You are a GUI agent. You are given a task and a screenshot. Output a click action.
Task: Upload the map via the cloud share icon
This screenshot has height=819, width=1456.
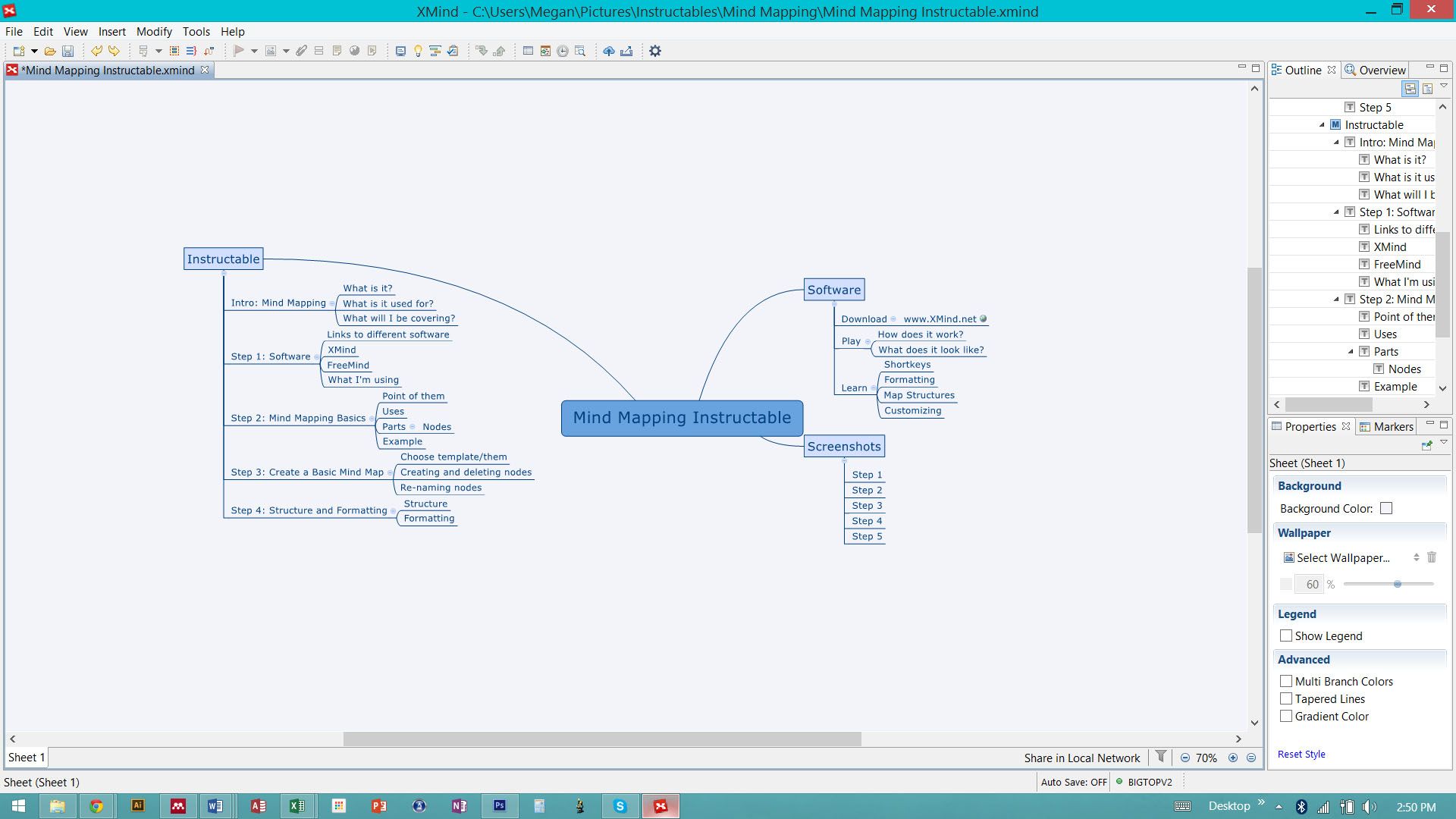click(x=610, y=51)
